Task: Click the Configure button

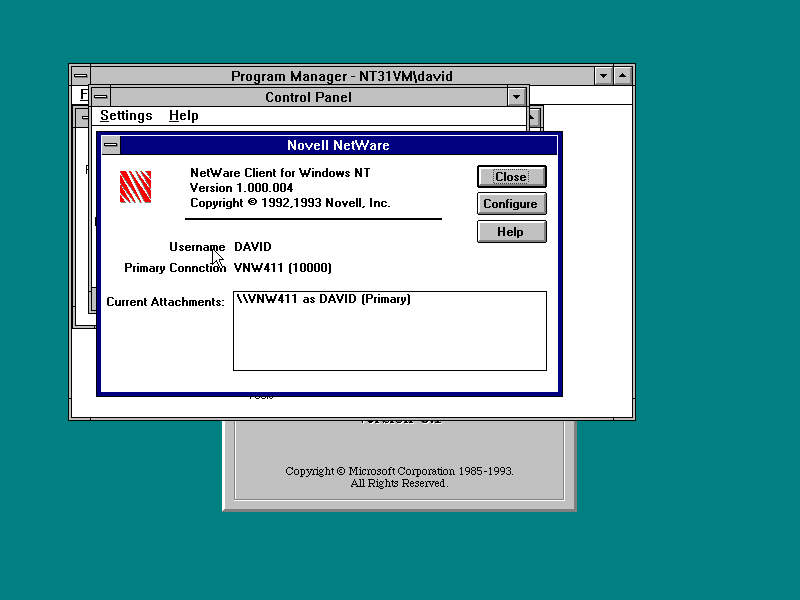Action: pos(512,204)
